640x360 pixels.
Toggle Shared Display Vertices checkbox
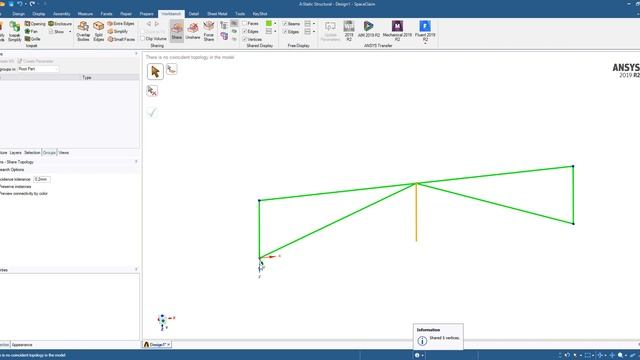(x=244, y=39)
